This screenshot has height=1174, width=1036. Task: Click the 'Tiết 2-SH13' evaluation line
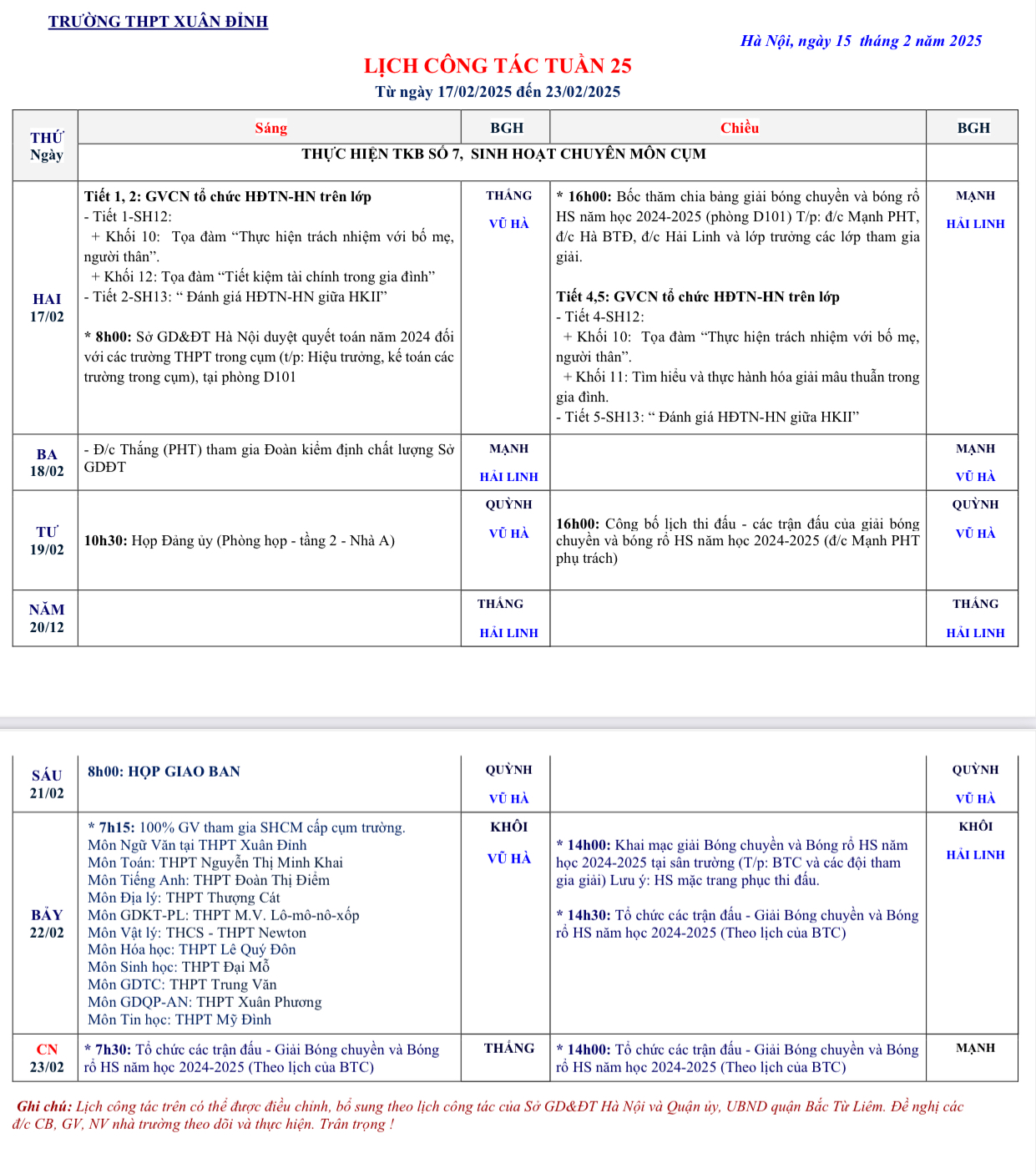coord(235,297)
